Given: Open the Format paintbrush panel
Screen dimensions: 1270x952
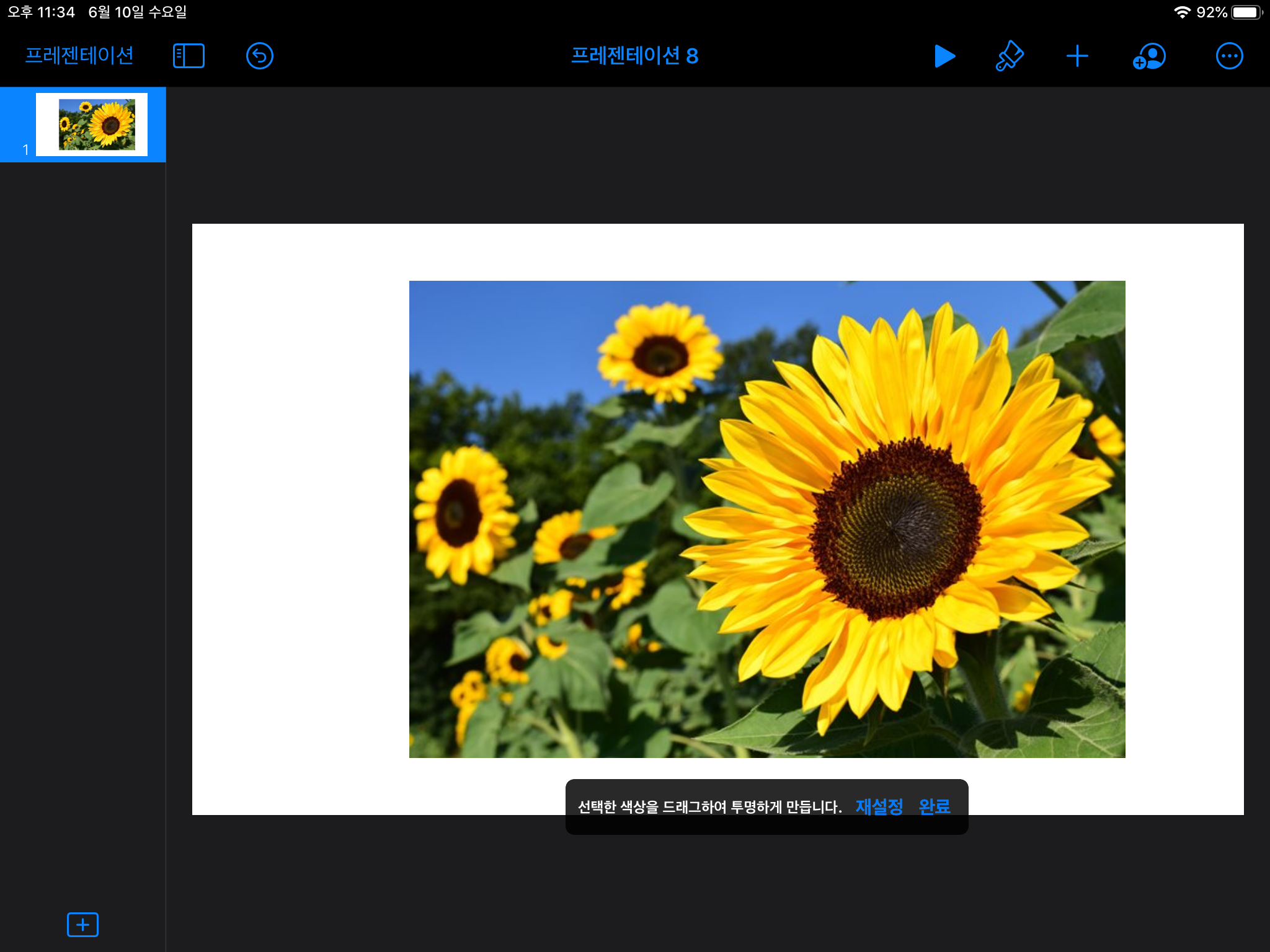Looking at the screenshot, I should coord(1009,56).
